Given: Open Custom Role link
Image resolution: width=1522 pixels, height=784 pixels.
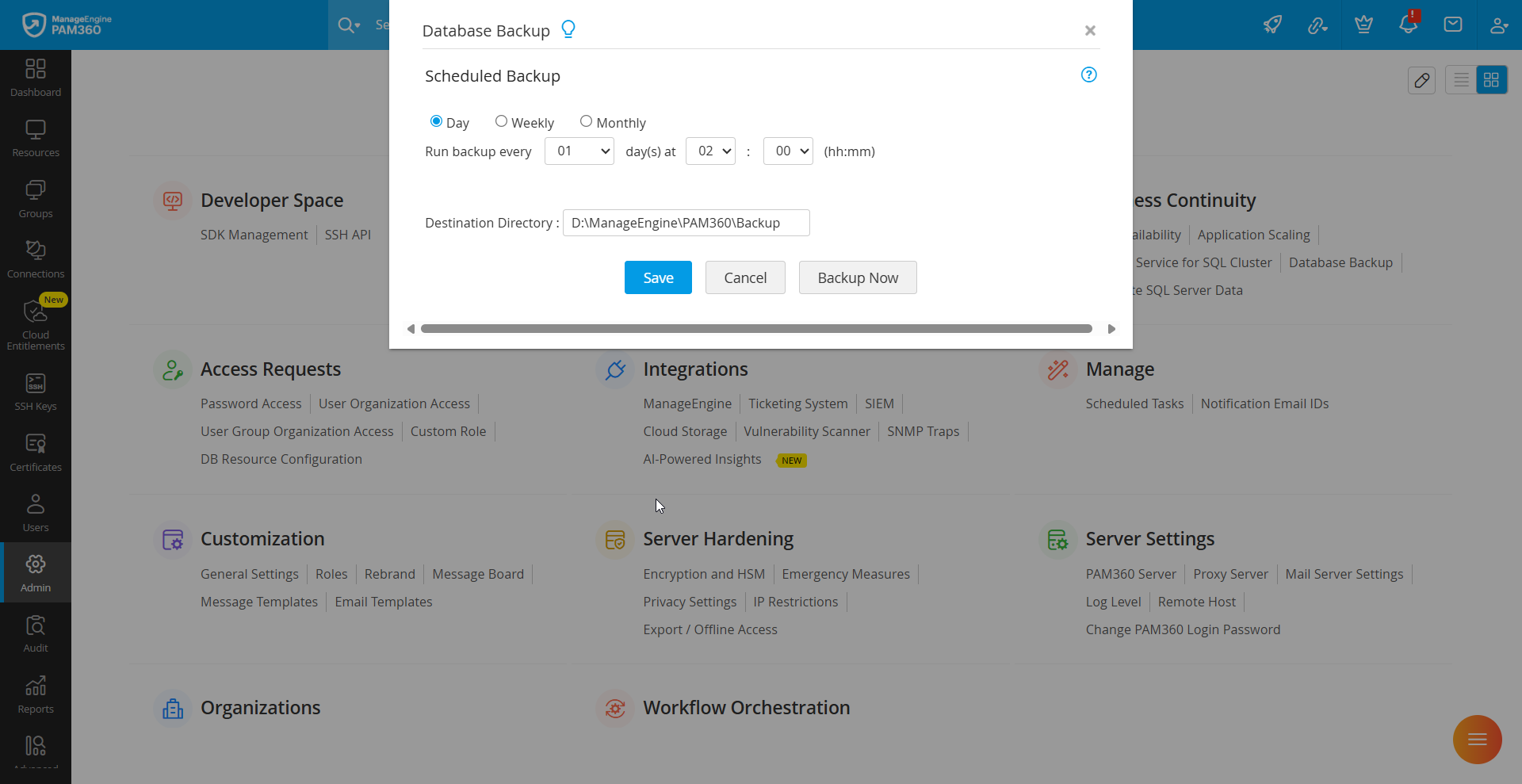Looking at the screenshot, I should tap(448, 431).
